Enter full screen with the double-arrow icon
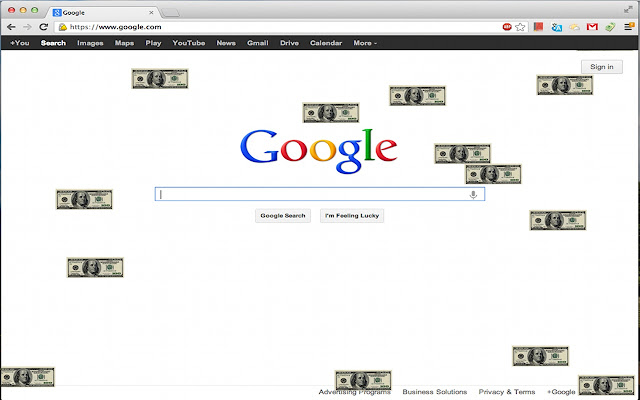Image resolution: width=640 pixels, height=400 pixels. point(628,10)
